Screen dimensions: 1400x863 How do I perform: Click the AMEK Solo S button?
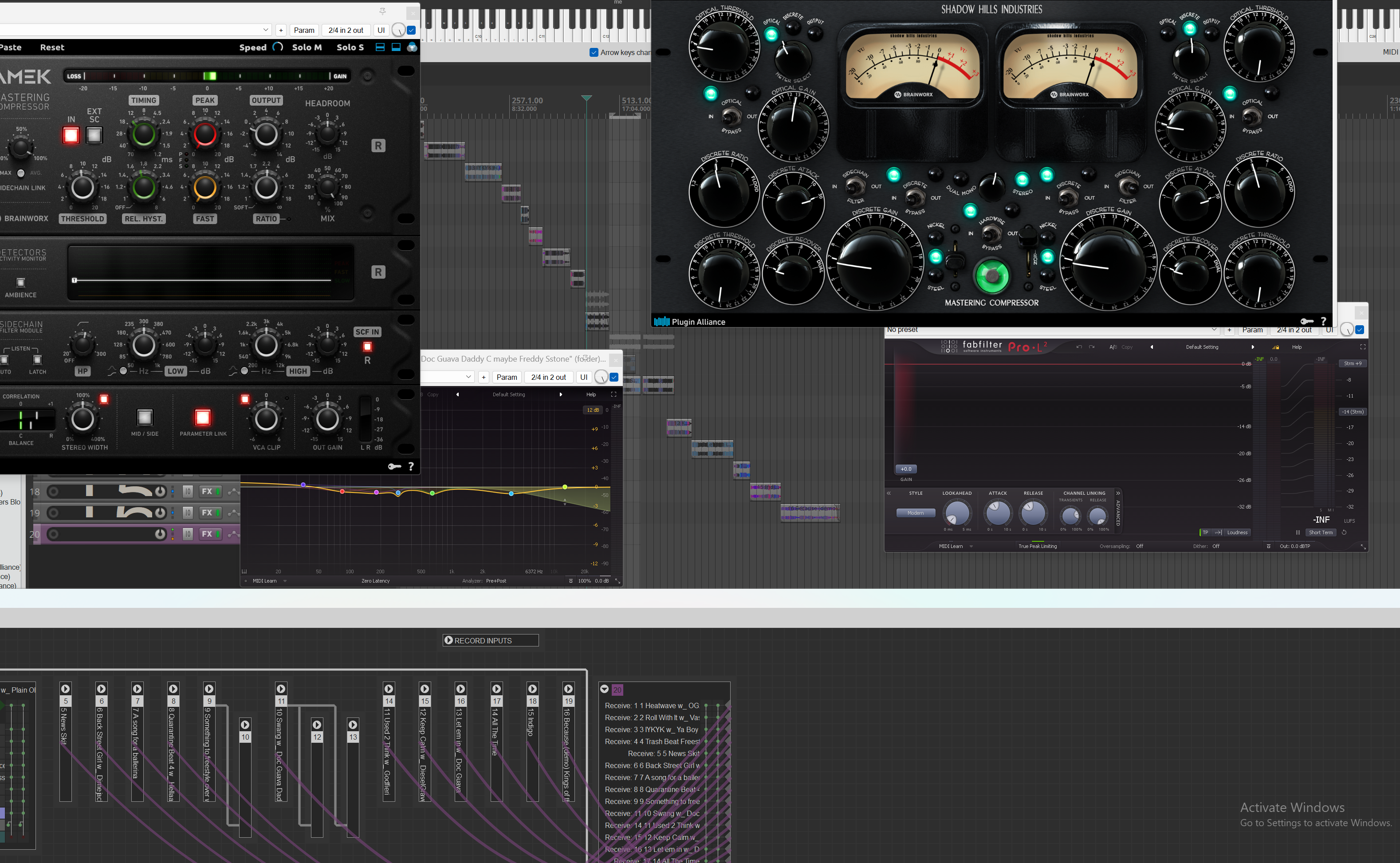350,47
